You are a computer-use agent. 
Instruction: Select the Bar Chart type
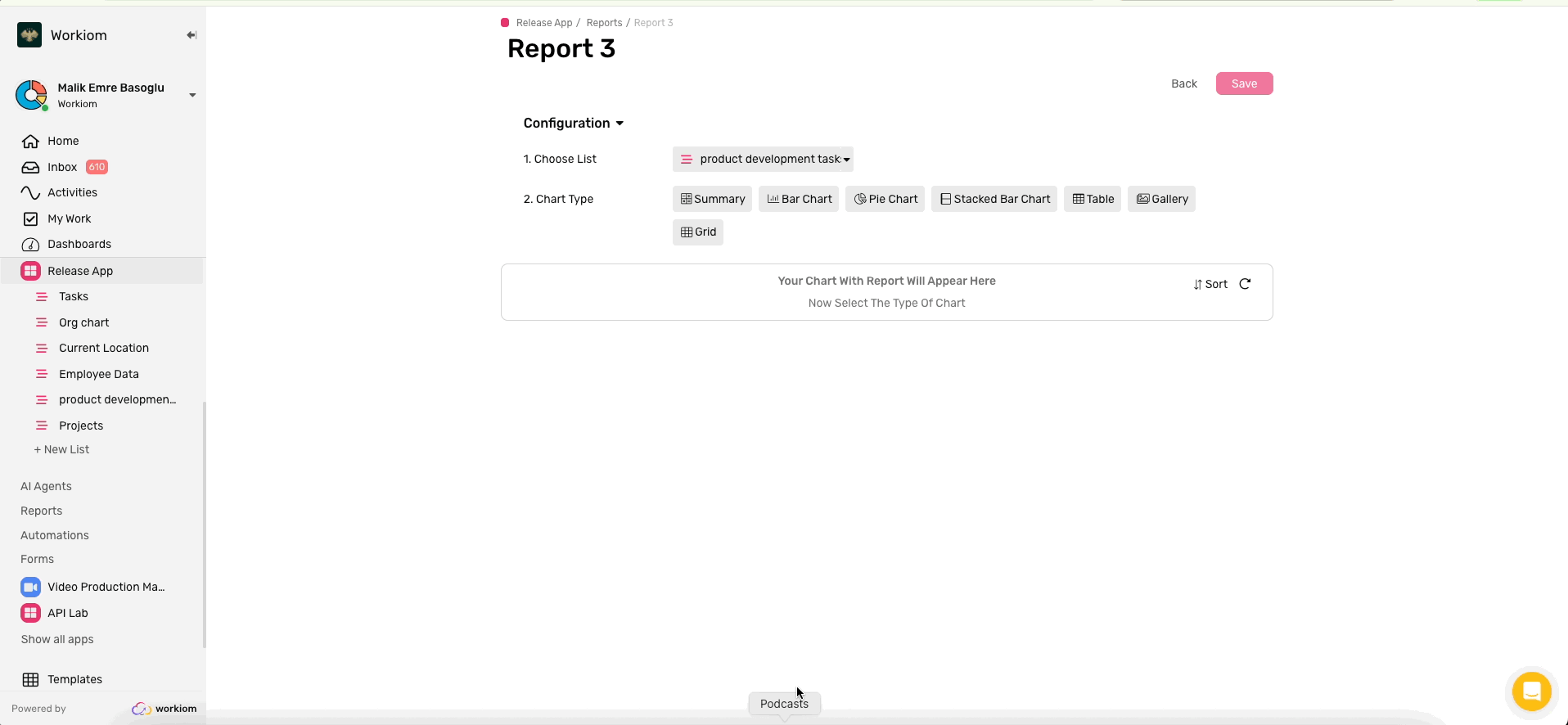coord(798,199)
